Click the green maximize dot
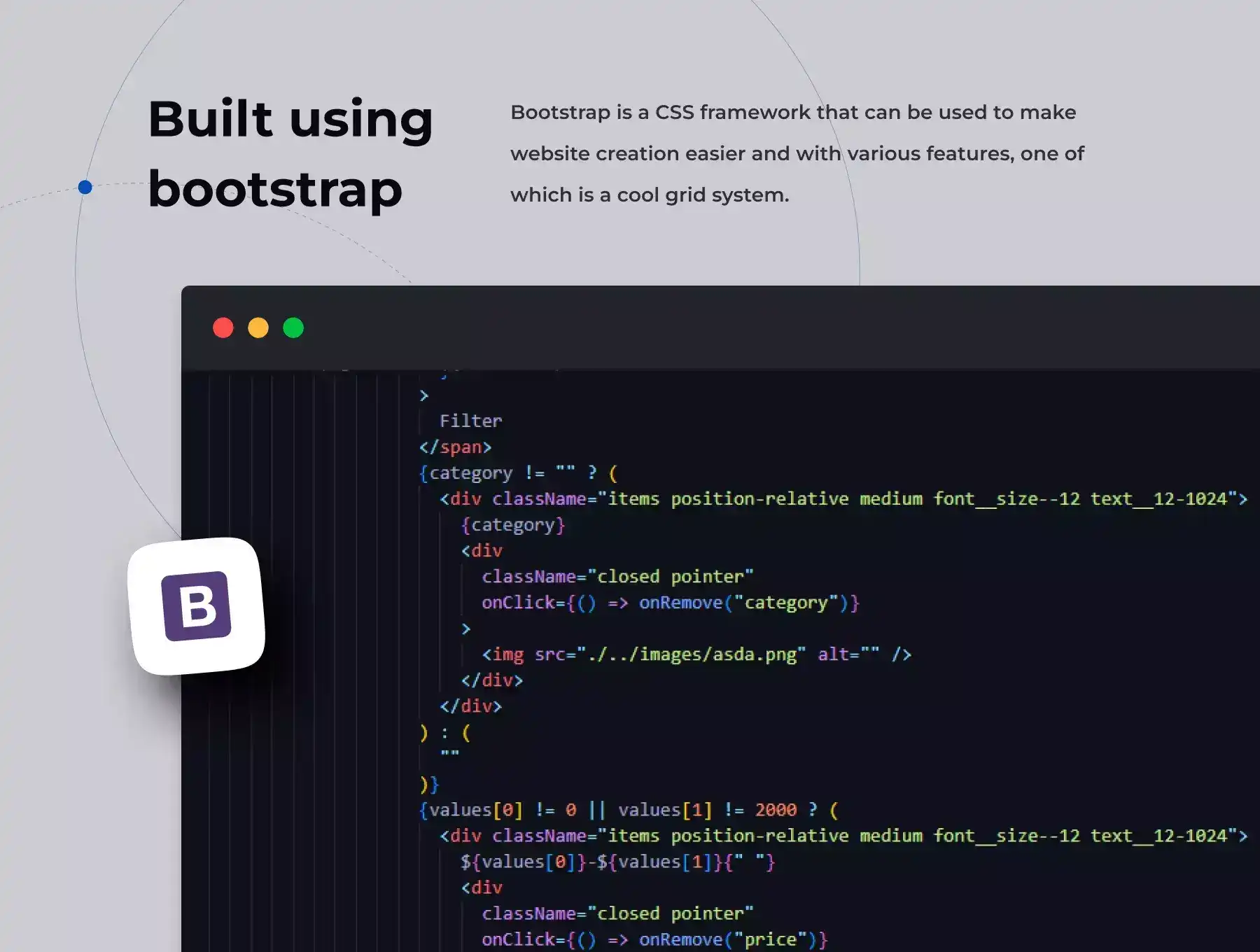The width and height of the screenshot is (1260, 952). [x=293, y=328]
